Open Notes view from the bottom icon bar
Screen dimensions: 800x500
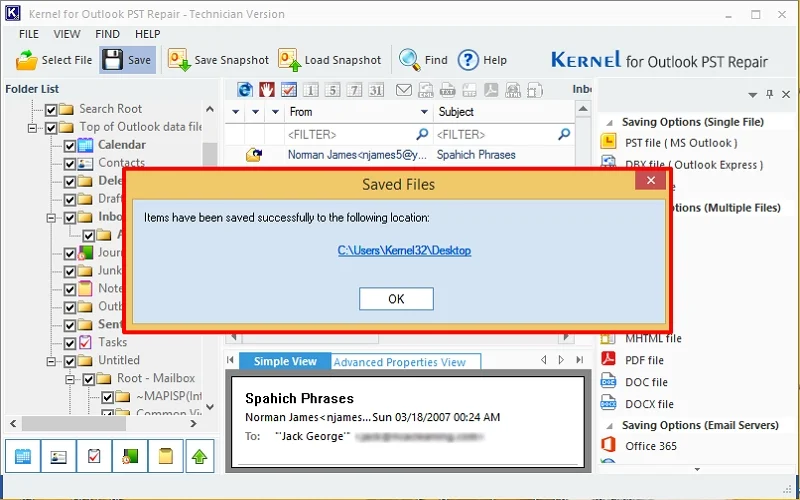[x=165, y=456]
